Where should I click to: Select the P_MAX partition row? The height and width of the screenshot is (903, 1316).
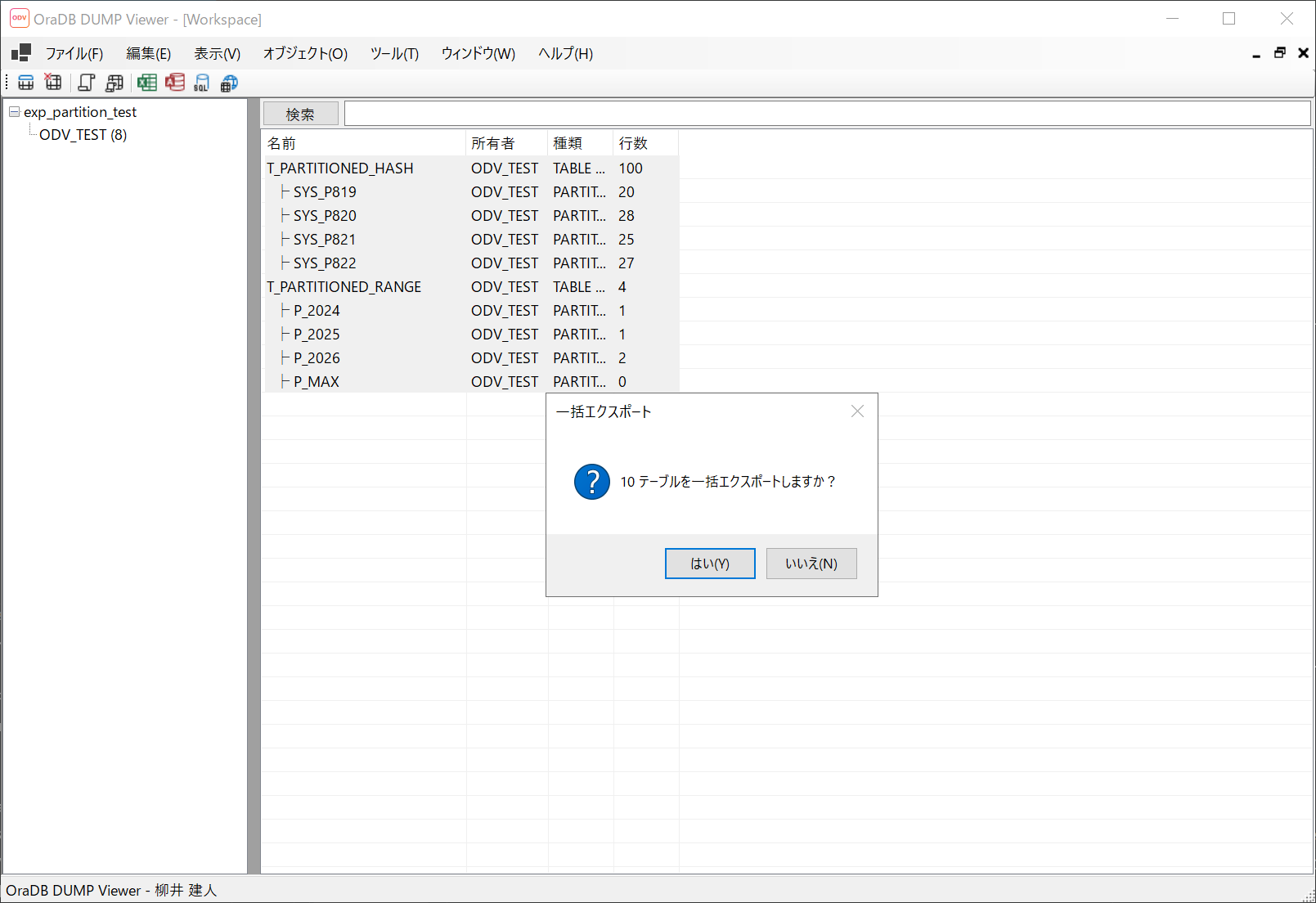click(x=317, y=381)
